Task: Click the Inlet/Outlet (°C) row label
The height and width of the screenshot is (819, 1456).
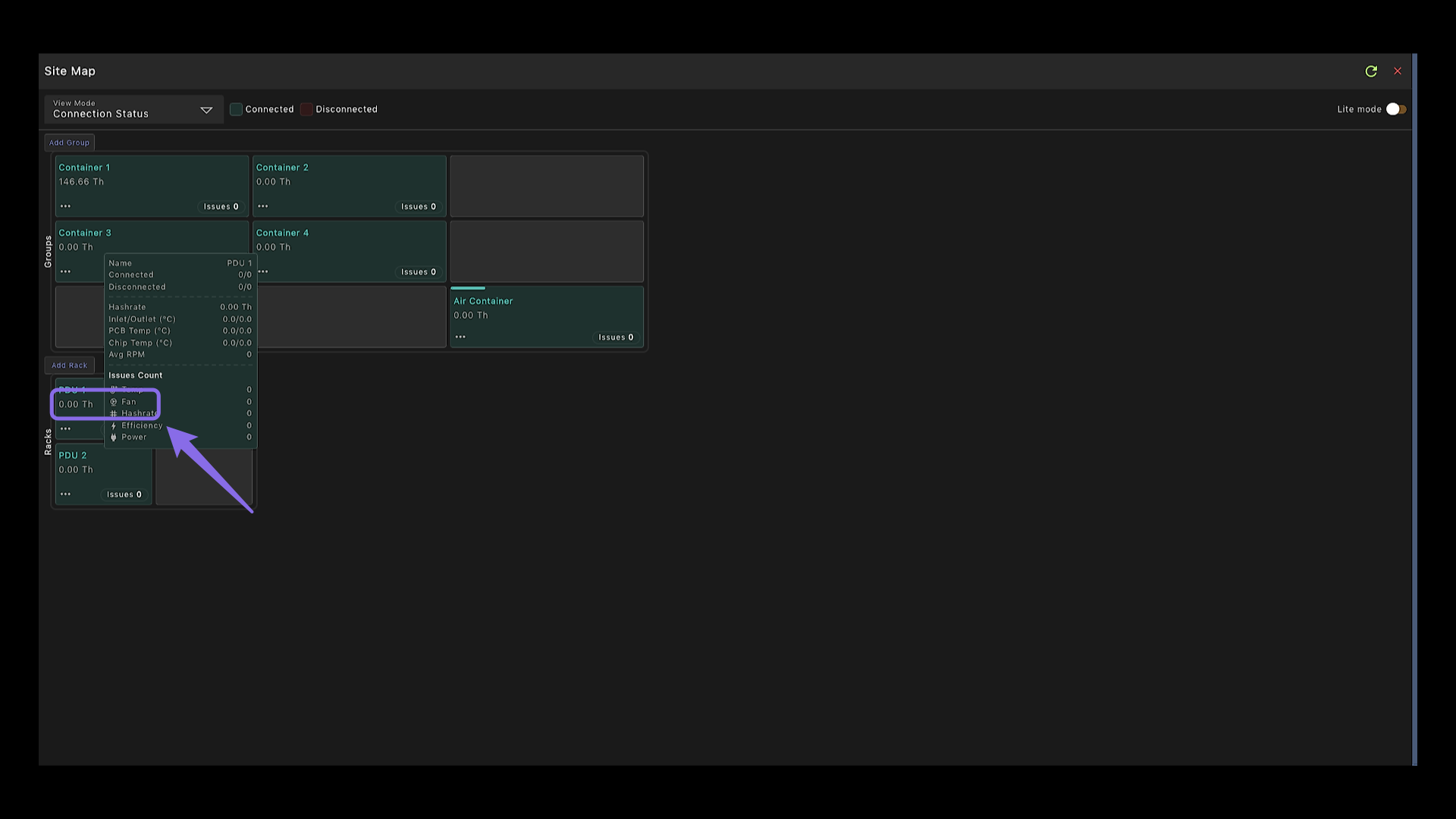Action: [x=142, y=319]
